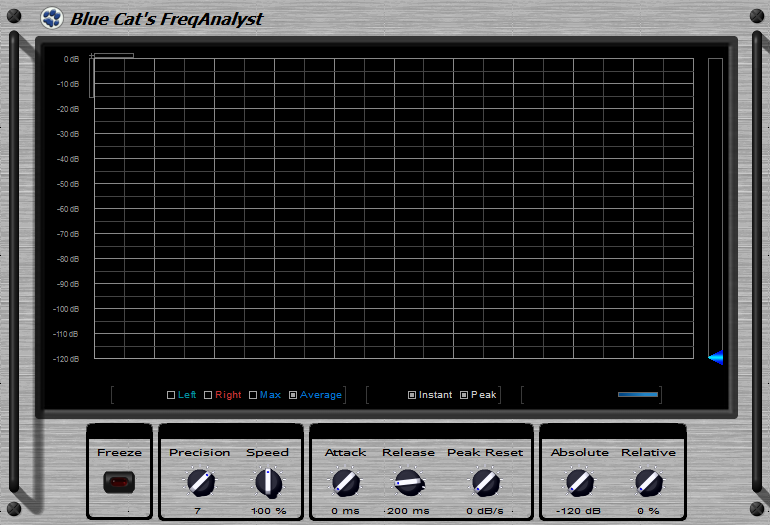Image resolution: width=770 pixels, height=525 pixels.
Task: Click the Speed knob
Action: pos(268,482)
